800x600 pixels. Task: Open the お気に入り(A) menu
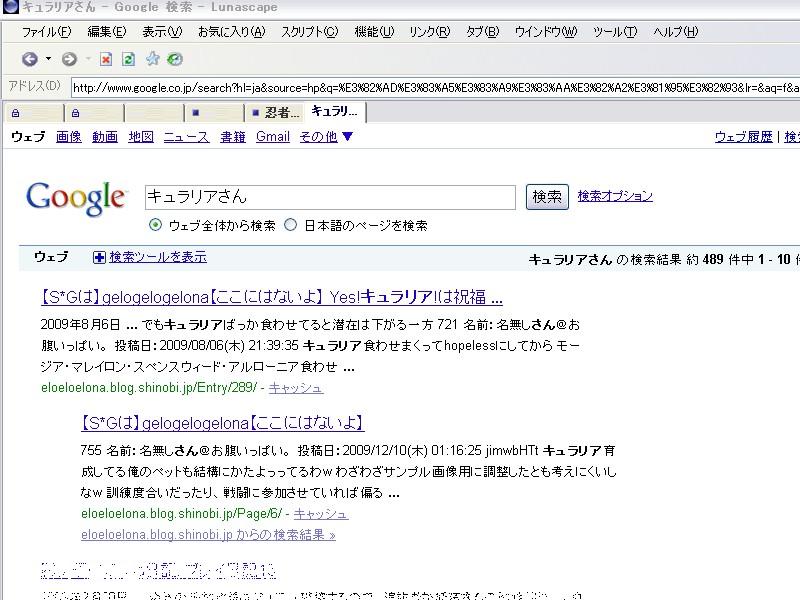[232, 32]
